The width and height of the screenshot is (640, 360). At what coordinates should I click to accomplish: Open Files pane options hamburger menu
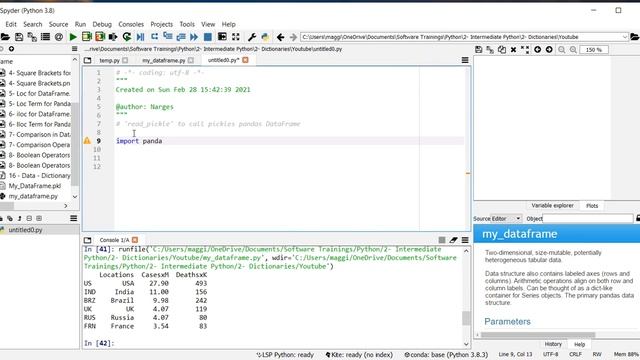click(x=74, y=49)
